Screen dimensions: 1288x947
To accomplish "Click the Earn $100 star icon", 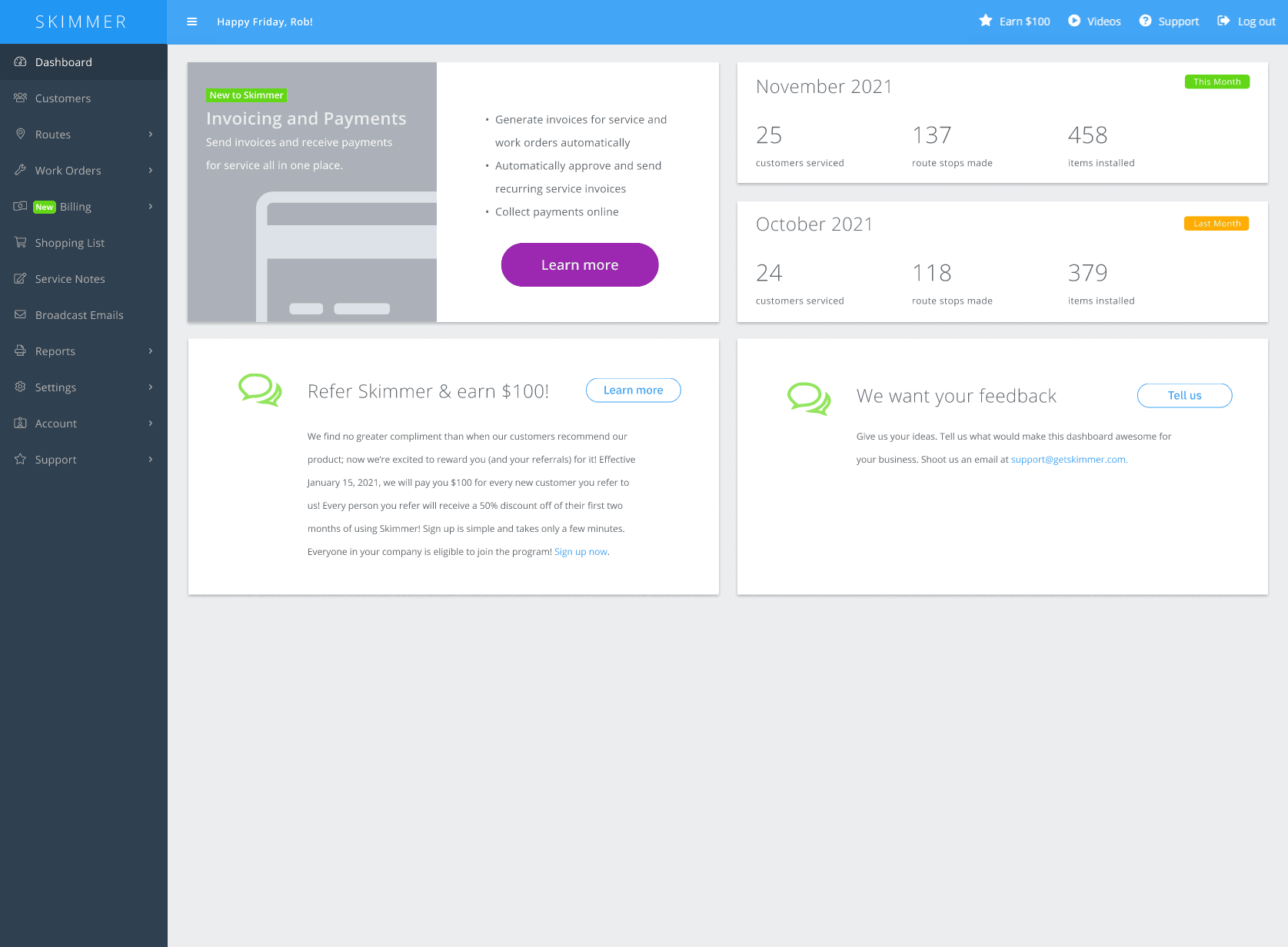I will [x=985, y=21].
